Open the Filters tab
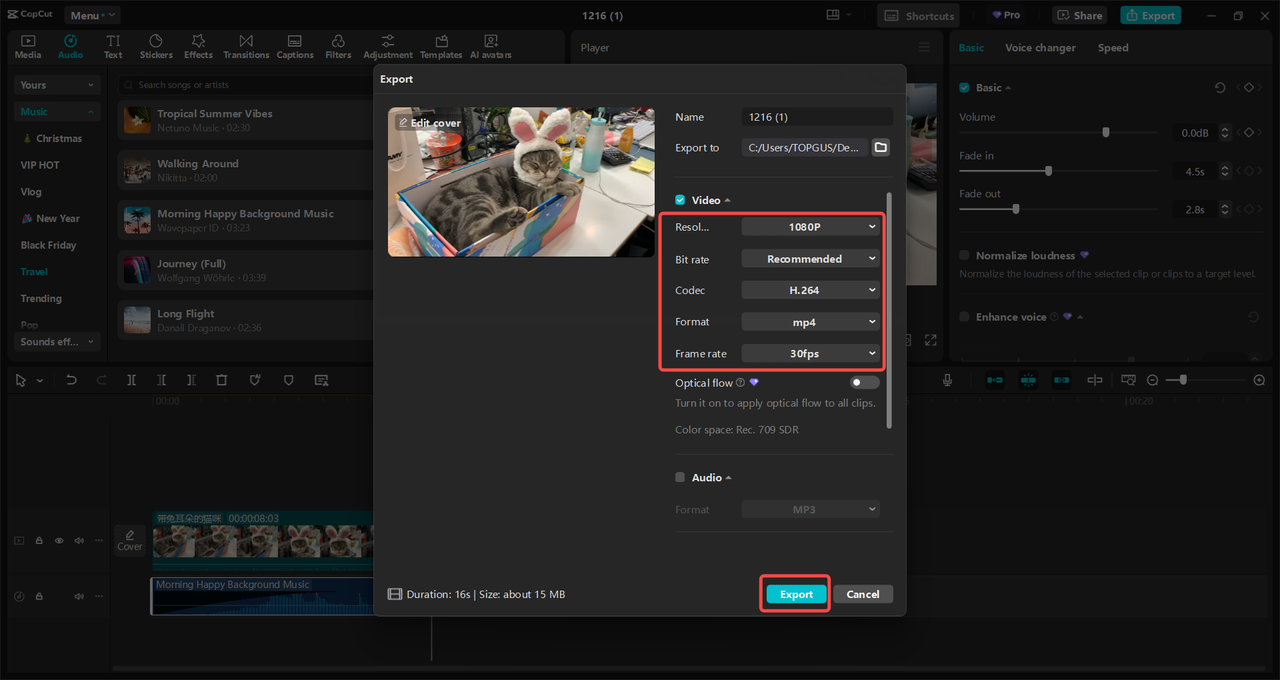 [x=338, y=46]
